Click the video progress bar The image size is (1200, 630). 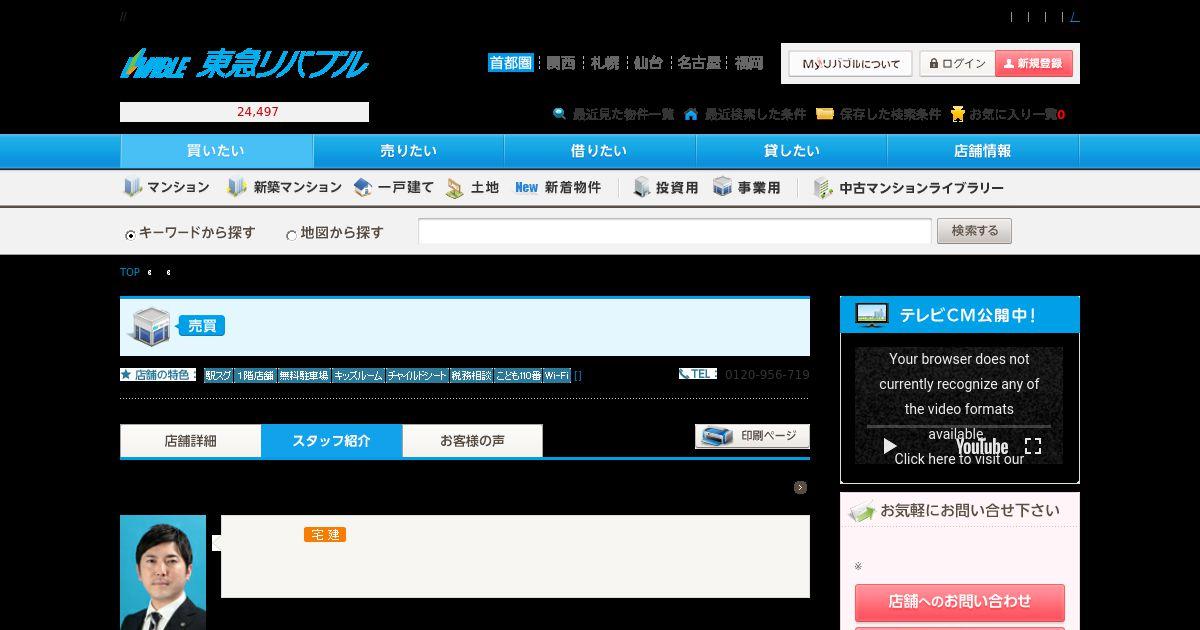click(959, 427)
